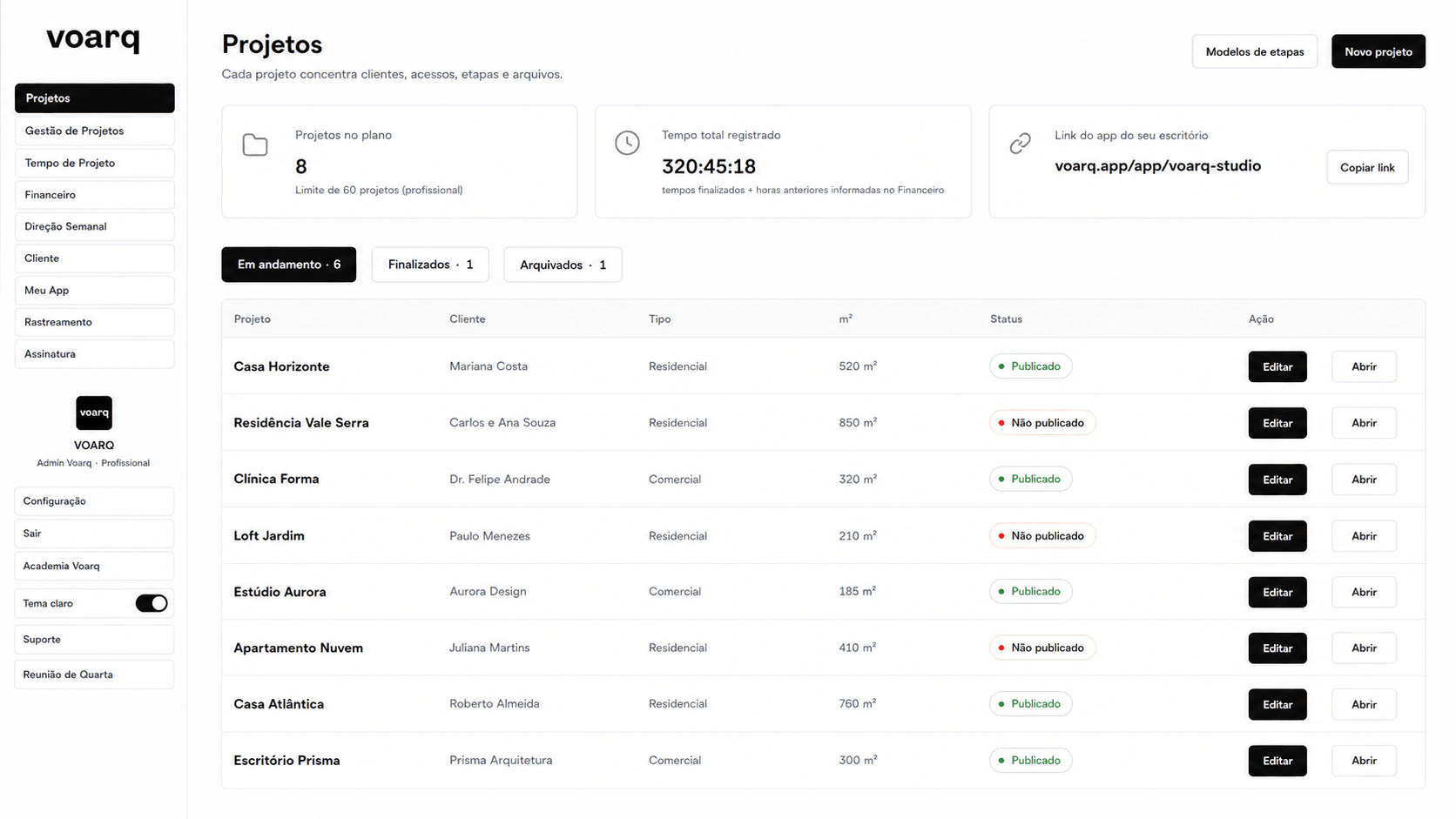Click the 320:45:18 total time value

click(x=709, y=166)
